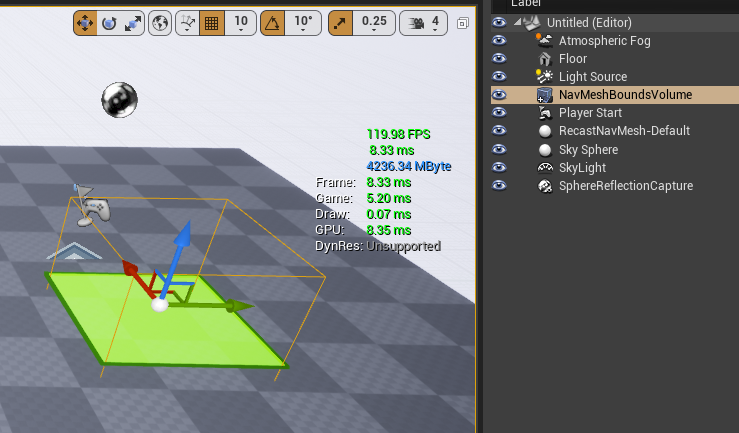This screenshot has height=433, width=739.
Task: Select the Translate (move) tool
Action: (x=85, y=23)
